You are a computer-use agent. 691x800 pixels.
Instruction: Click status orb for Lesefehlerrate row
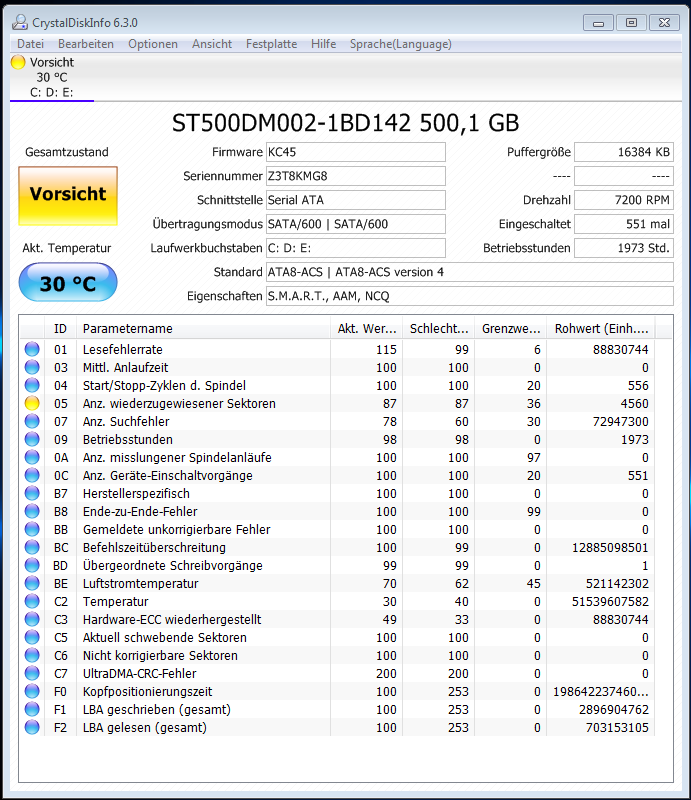pos(32,349)
